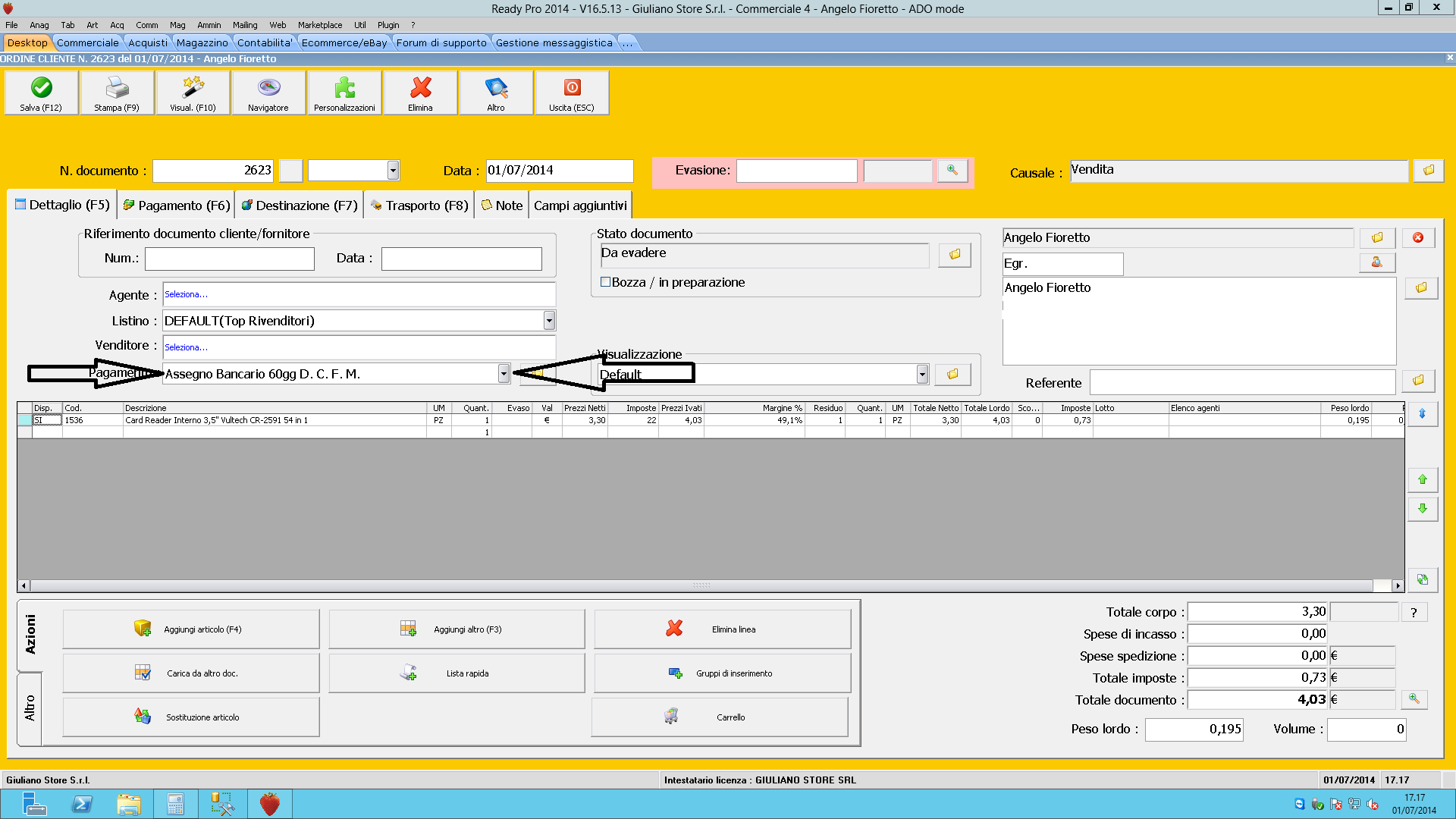Delete the order with Elimina
Image resolution: width=1456 pixels, height=819 pixels.
pos(420,93)
